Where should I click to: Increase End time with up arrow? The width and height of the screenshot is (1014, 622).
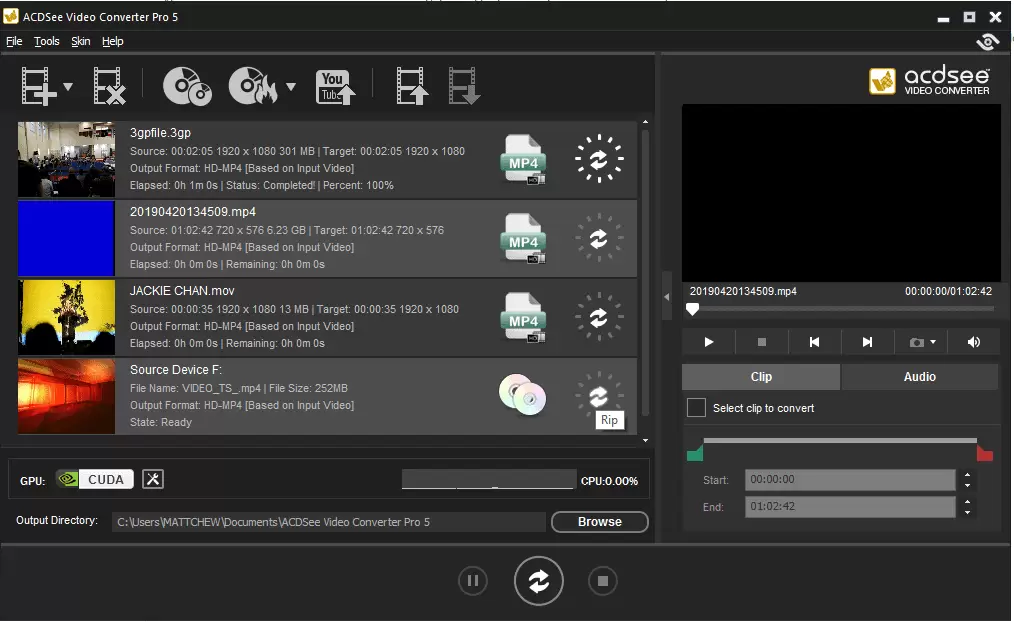[967, 501]
